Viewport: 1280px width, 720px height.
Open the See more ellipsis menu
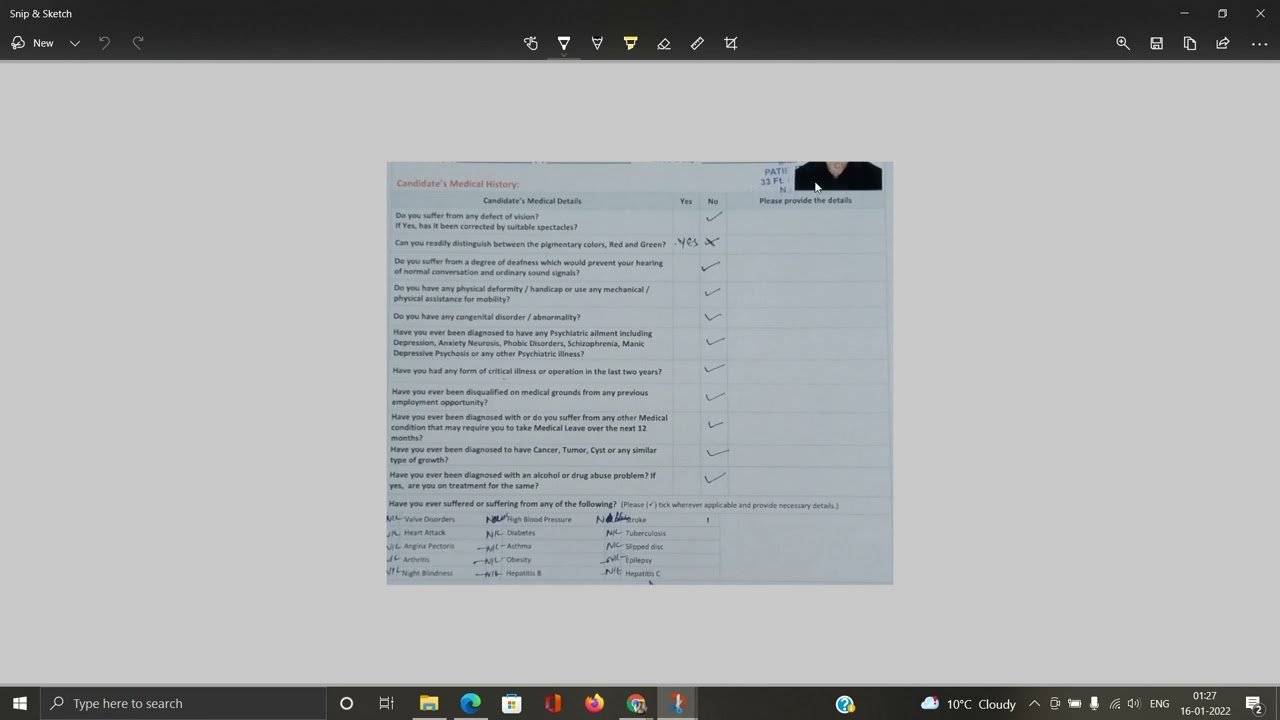click(1259, 43)
